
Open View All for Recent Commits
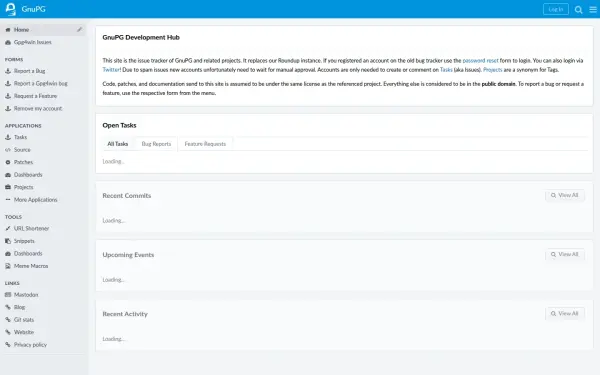click(x=564, y=195)
